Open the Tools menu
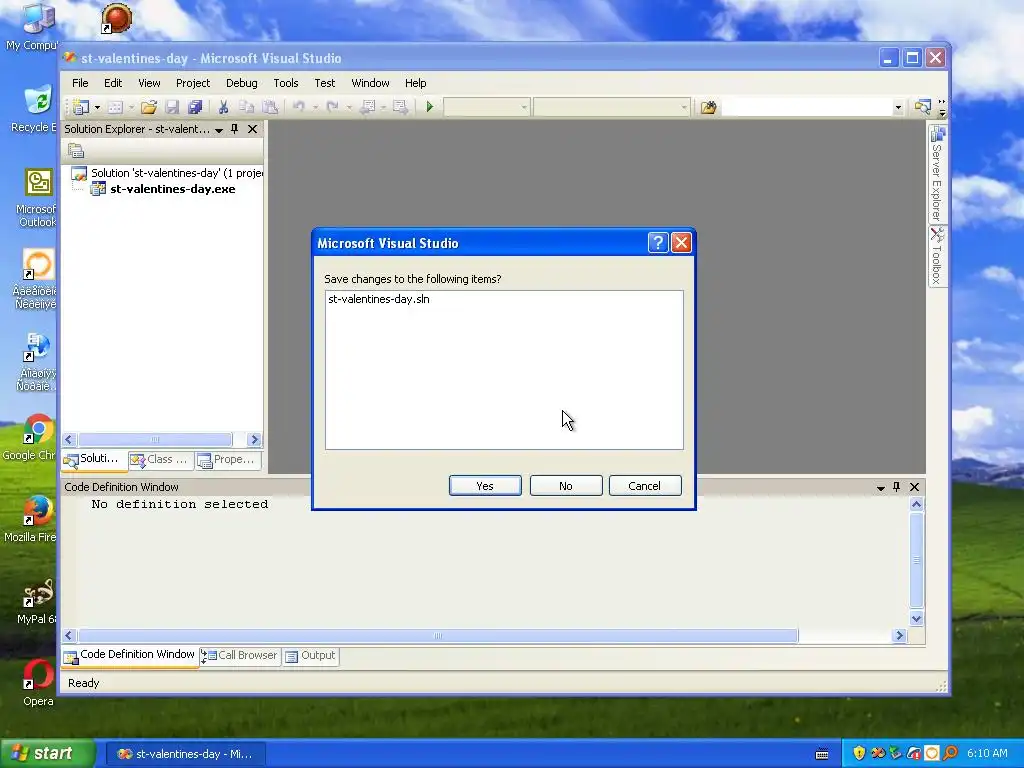 tap(285, 83)
